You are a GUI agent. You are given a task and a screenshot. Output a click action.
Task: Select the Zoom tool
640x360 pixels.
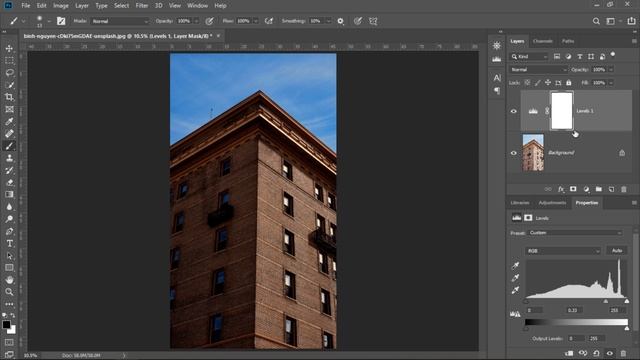[x=9, y=292]
